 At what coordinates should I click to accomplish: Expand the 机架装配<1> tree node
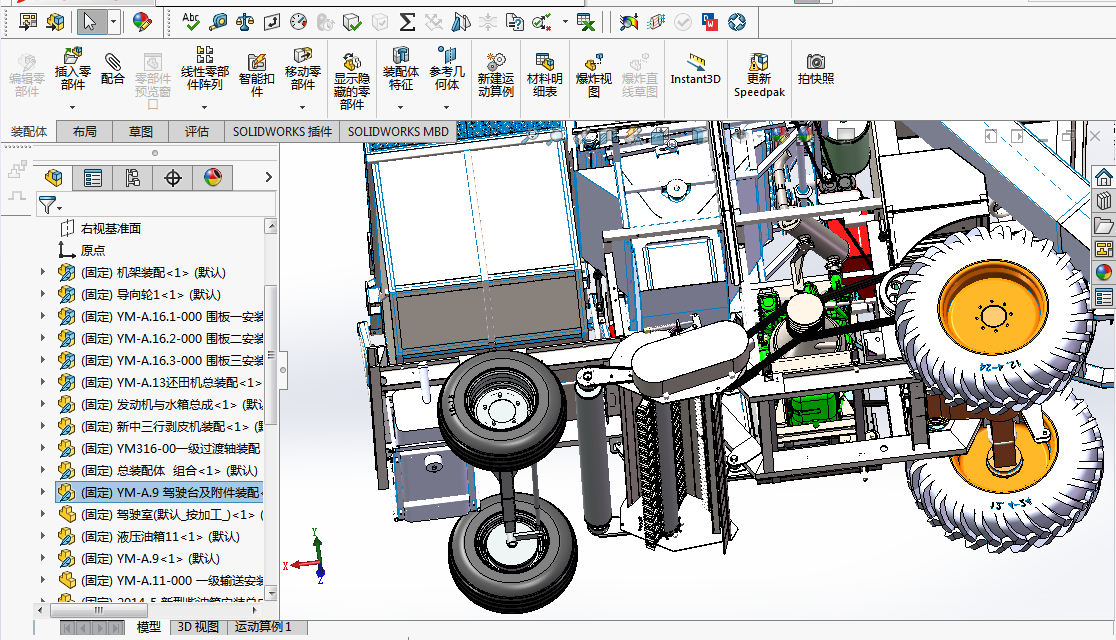[42, 272]
